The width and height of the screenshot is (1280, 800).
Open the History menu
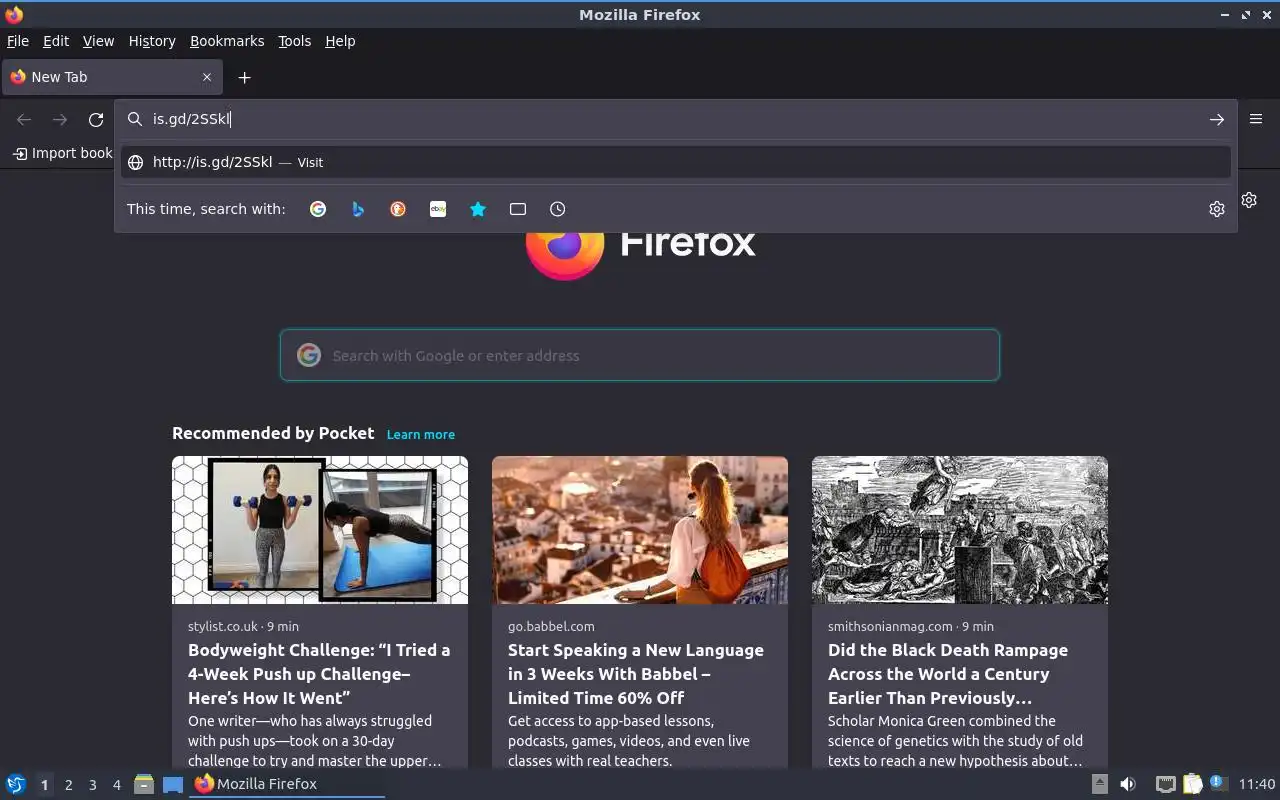pyautogui.click(x=152, y=41)
